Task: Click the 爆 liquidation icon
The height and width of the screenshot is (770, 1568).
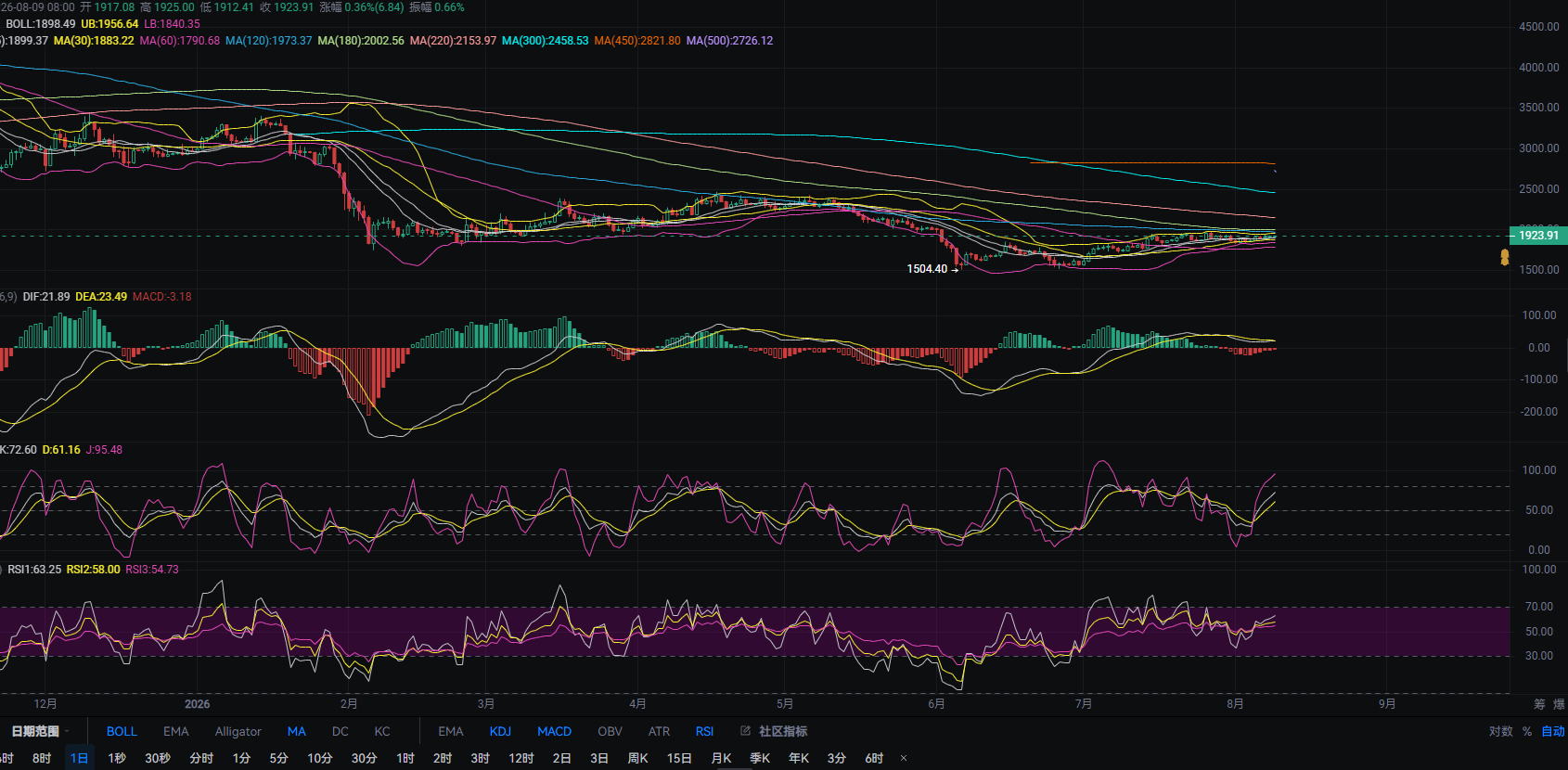Action: click(x=1560, y=704)
